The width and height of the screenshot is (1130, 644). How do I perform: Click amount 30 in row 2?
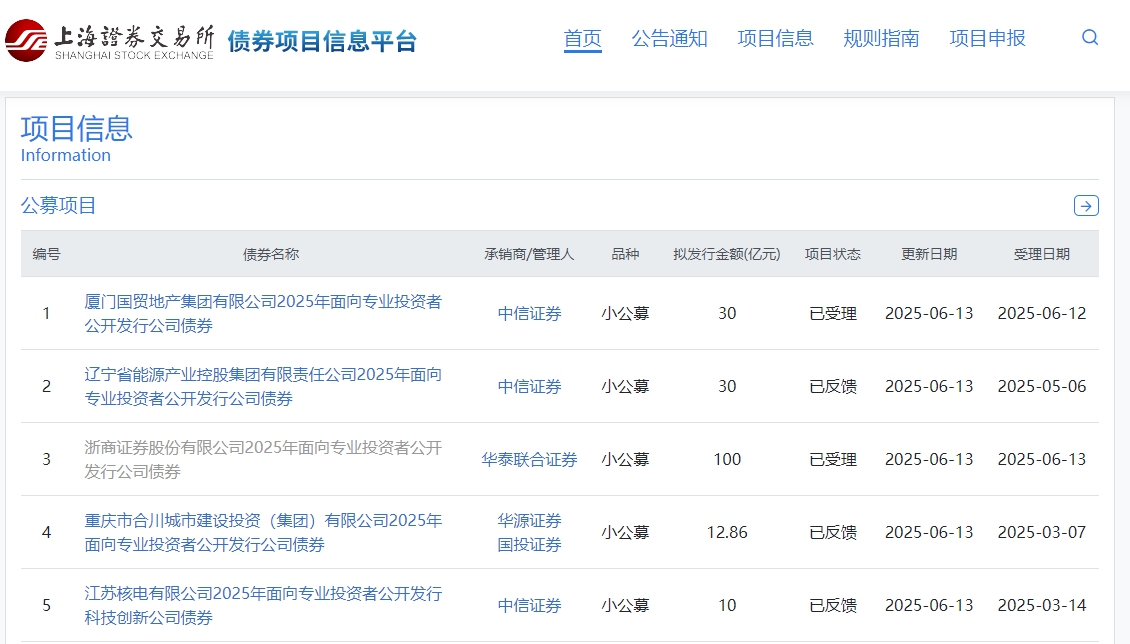click(x=727, y=386)
